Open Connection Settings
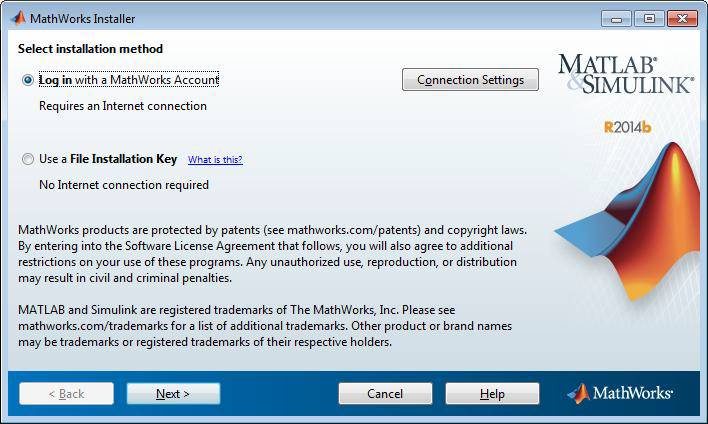 (470, 80)
